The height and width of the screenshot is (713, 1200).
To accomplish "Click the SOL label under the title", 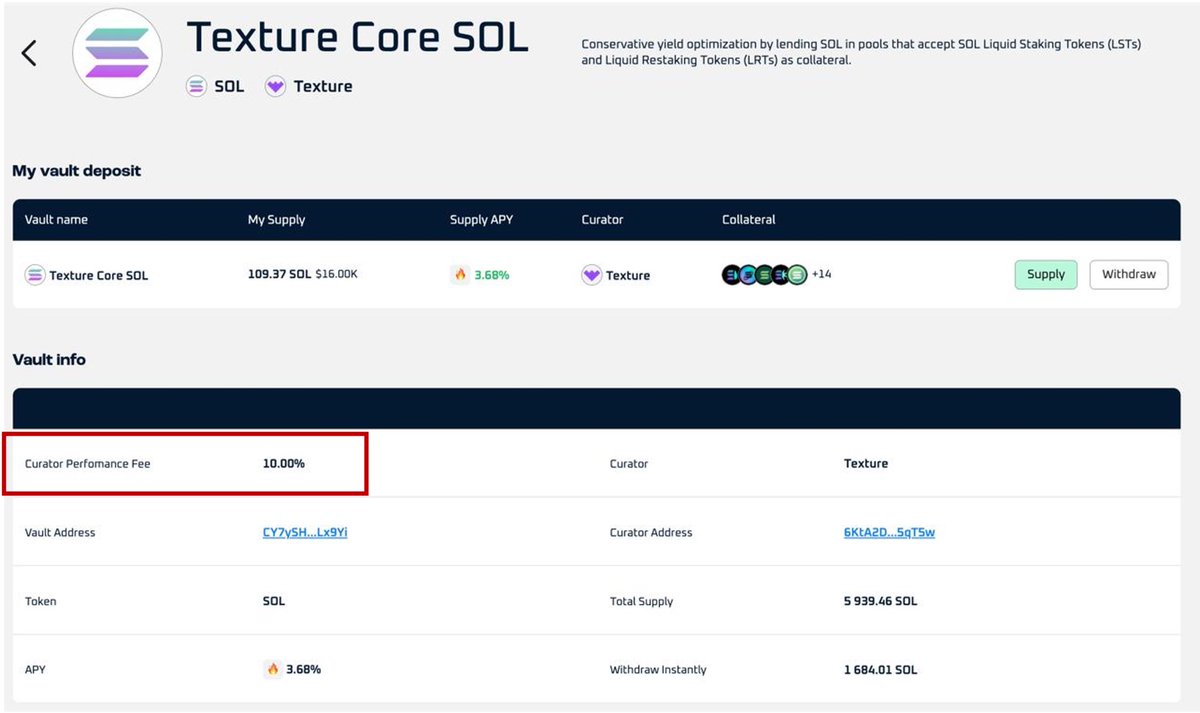I will (x=229, y=87).
